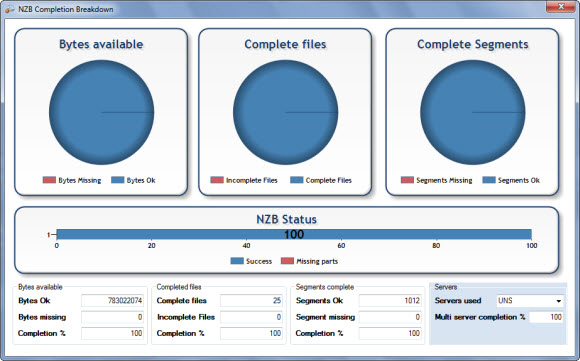
Task: Click the Success legend swatch in NZB Status
Action: point(237,261)
